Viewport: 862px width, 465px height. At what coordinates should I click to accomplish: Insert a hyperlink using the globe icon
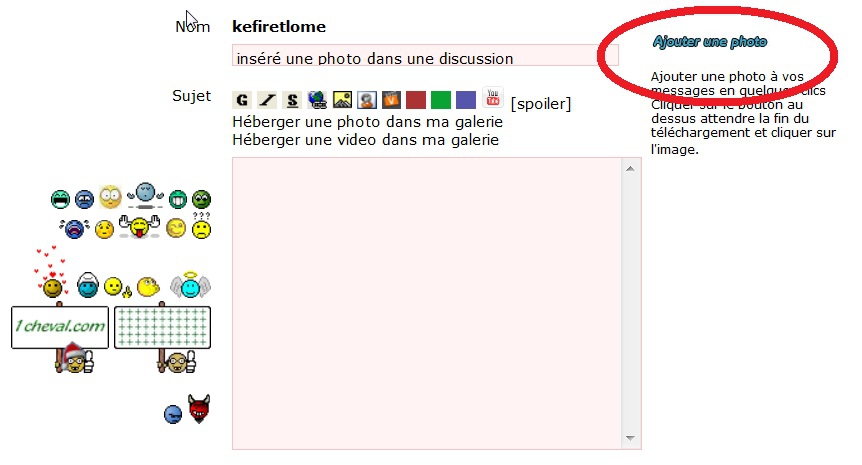tap(317, 99)
